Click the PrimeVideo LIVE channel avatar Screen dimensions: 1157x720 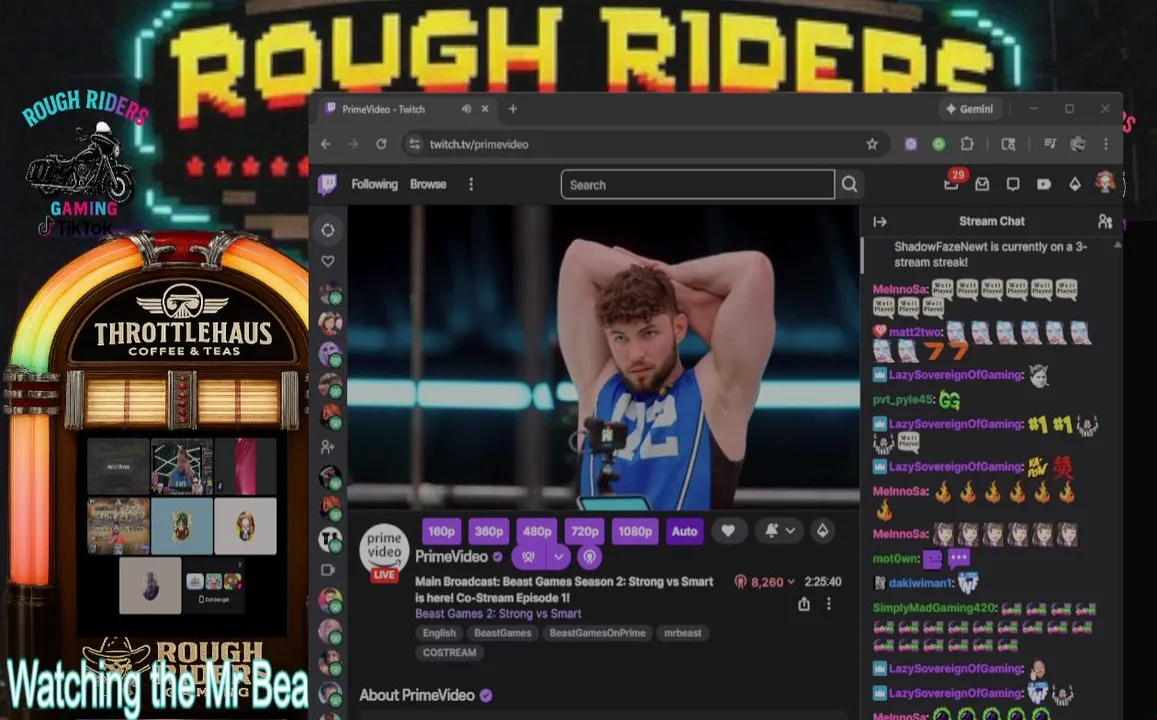(384, 552)
